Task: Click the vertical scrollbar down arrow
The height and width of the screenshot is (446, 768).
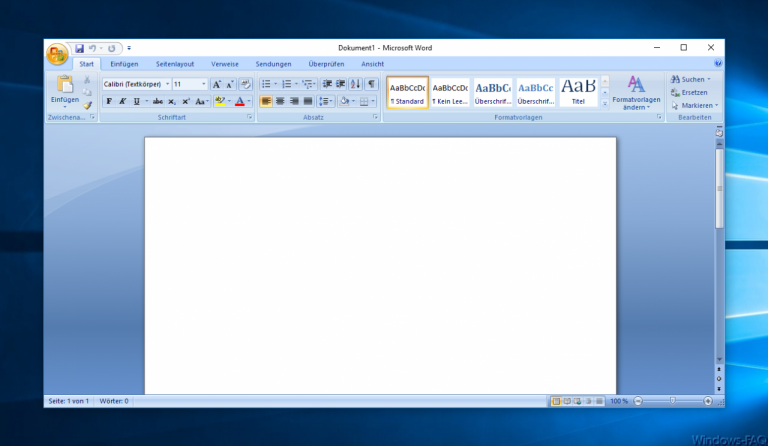Action: [719, 359]
